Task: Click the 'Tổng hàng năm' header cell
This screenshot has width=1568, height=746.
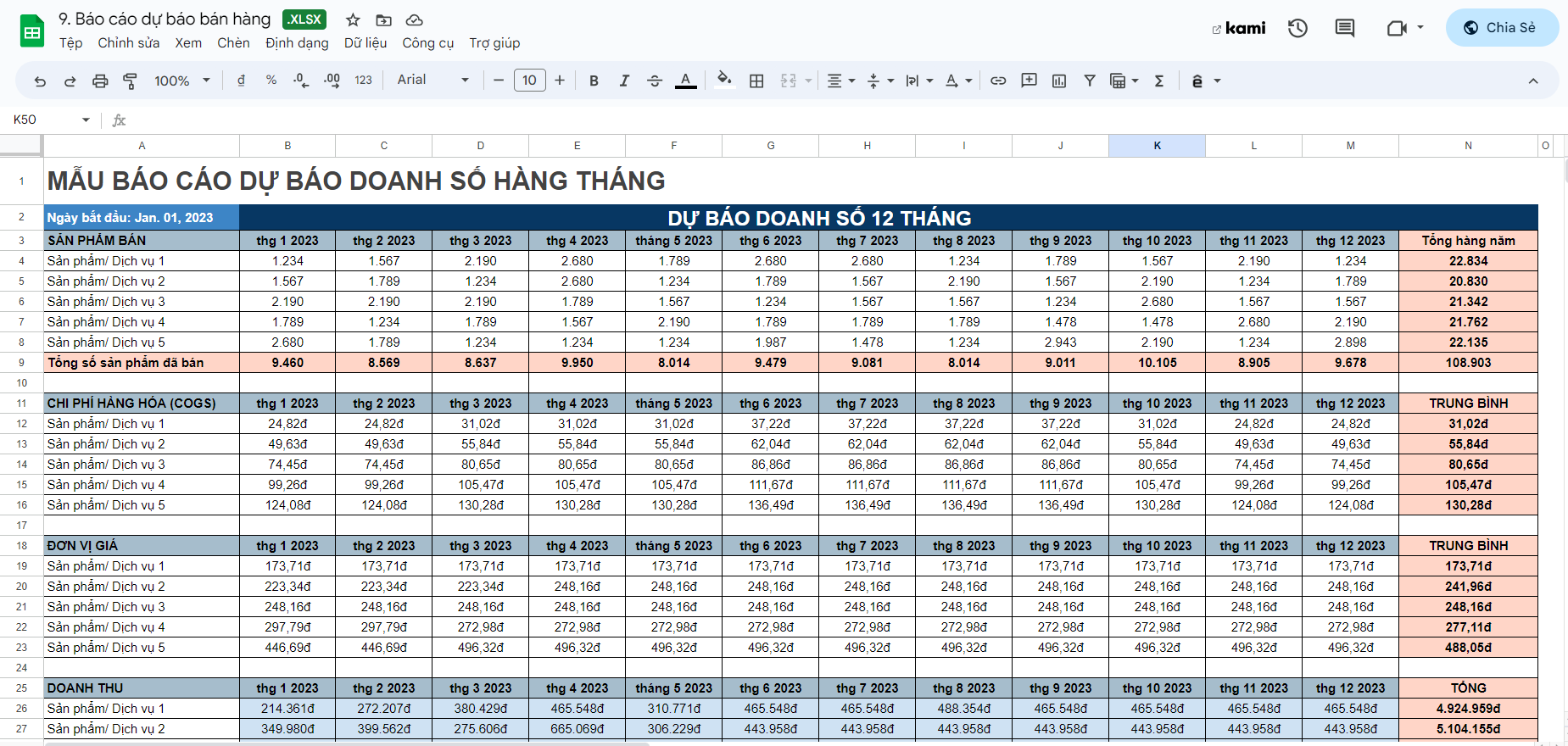Action: point(1468,241)
